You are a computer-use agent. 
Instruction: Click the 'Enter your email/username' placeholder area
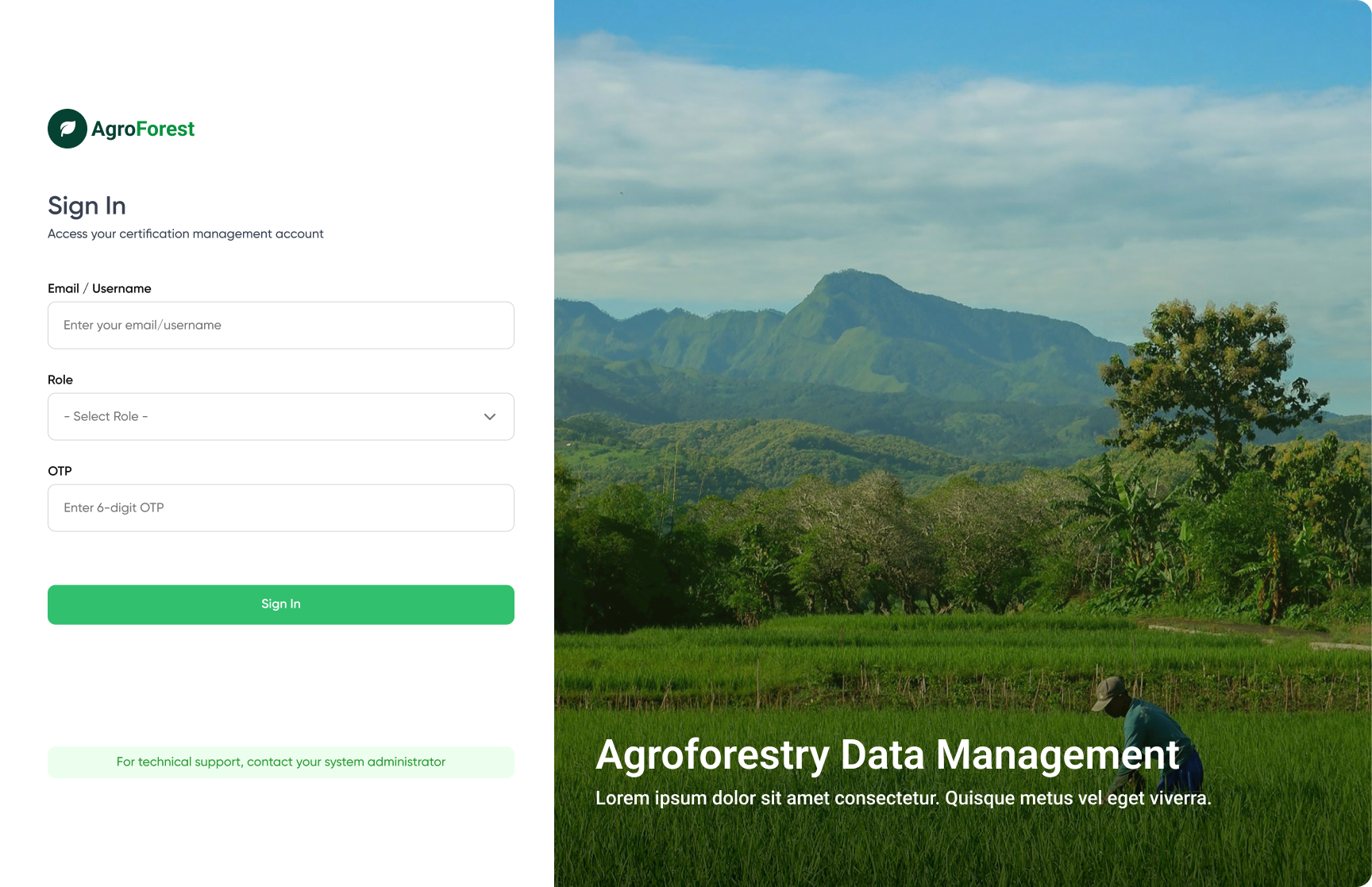[x=143, y=325]
